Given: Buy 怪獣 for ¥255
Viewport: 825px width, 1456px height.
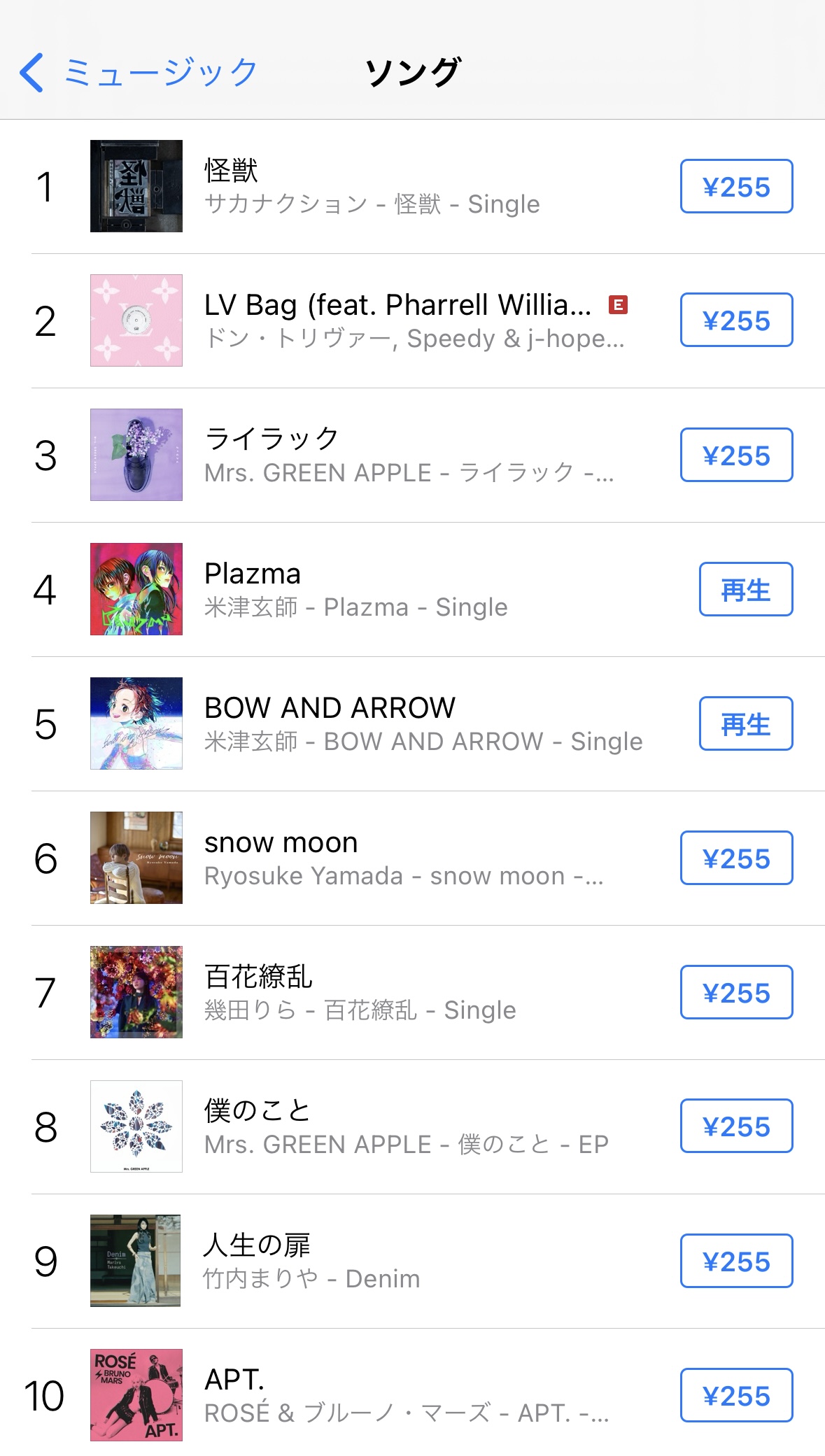Looking at the screenshot, I should tap(736, 187).
